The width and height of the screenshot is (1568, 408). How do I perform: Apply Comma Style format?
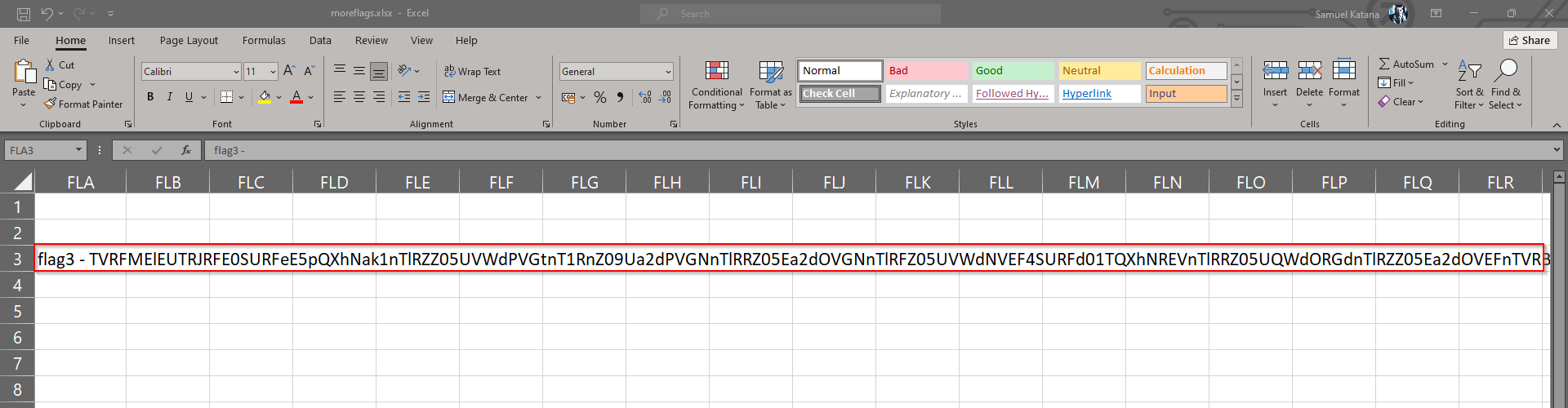pos(620,98)
